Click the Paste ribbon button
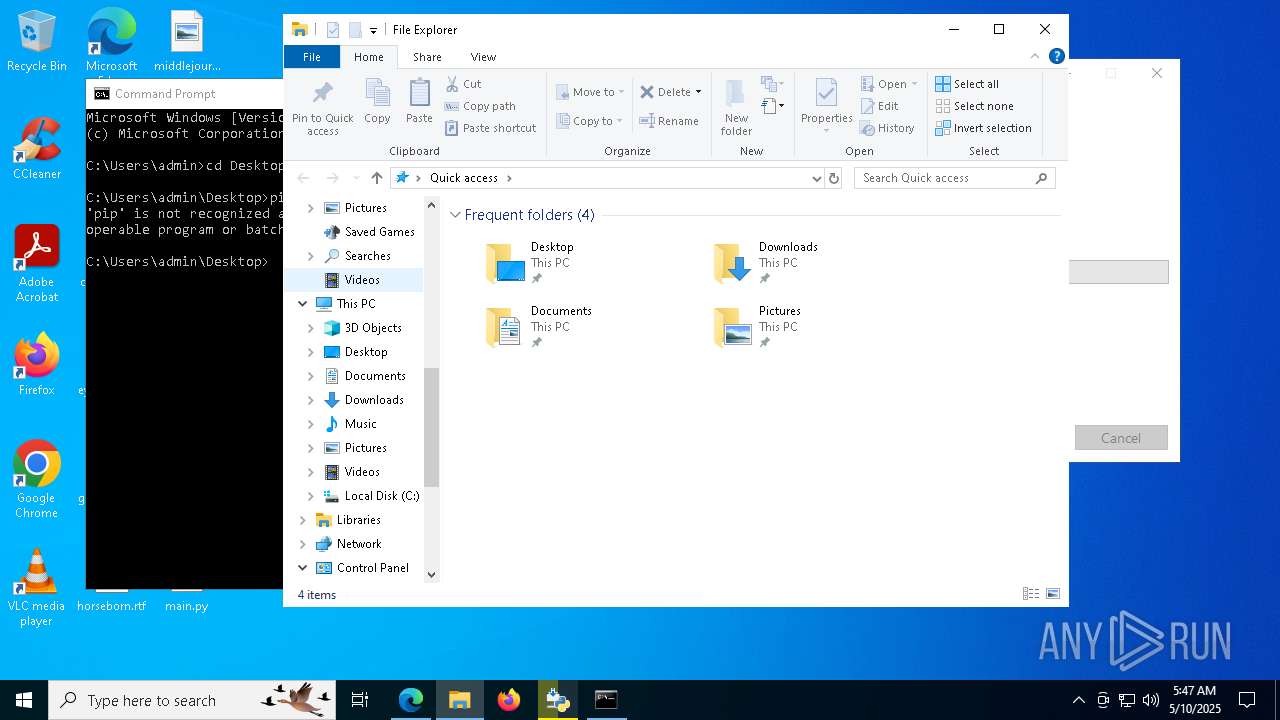 point(419,103)
